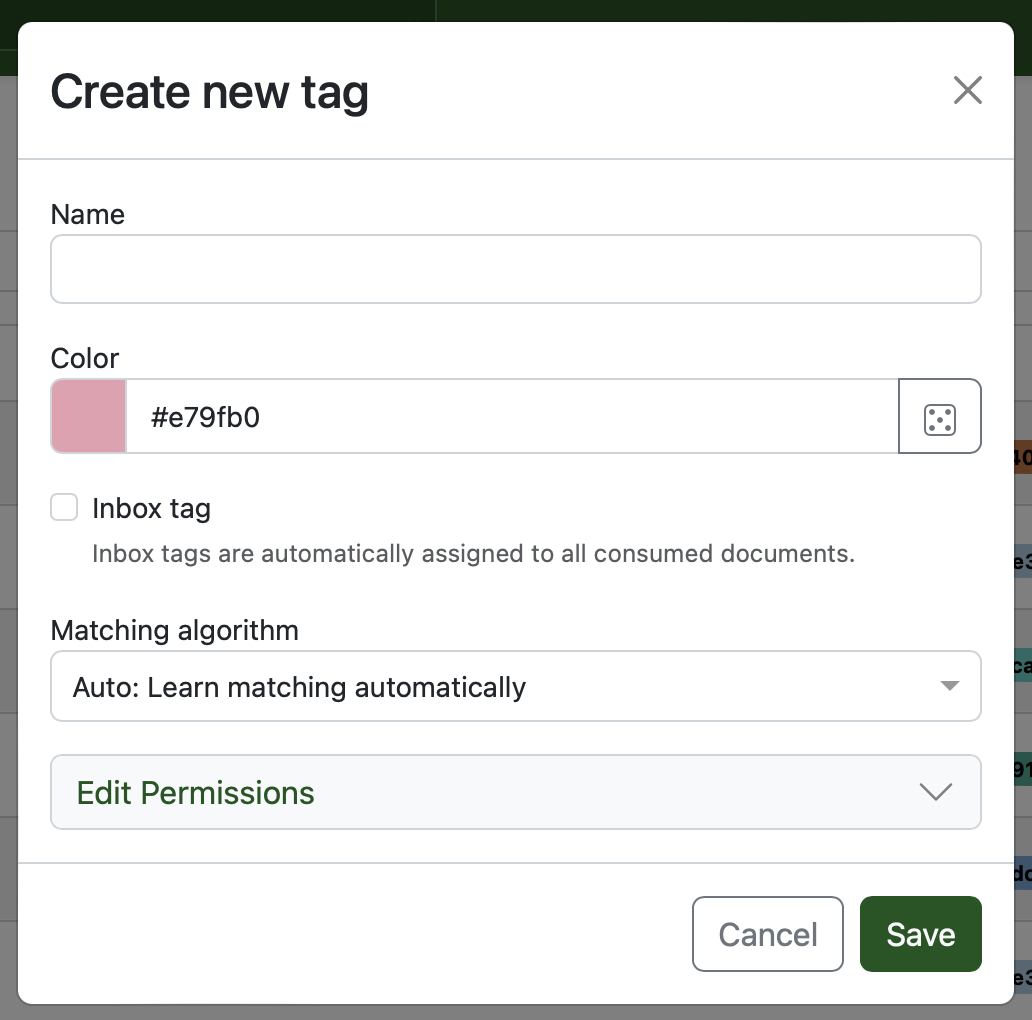Click the random color dice icon
The image size is (1032, 1020).
tap(939, 417)
